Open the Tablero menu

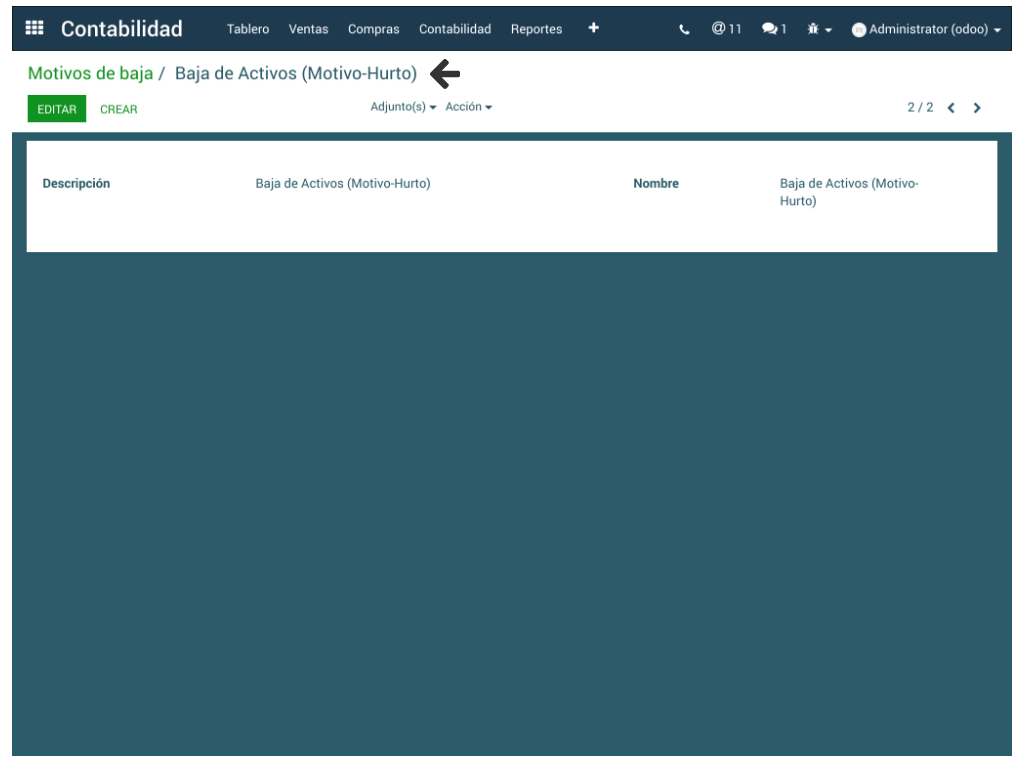click(x=248, y=29)
